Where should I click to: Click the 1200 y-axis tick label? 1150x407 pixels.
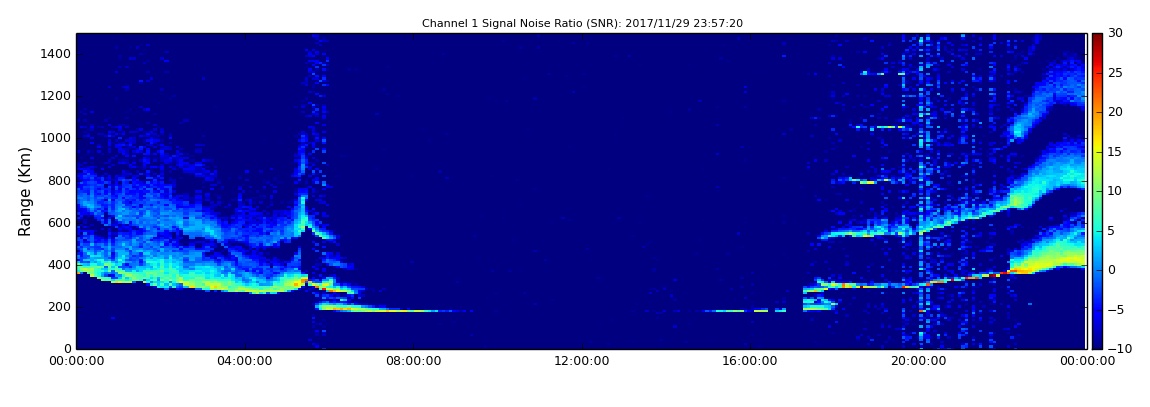[x=55, y=96]
